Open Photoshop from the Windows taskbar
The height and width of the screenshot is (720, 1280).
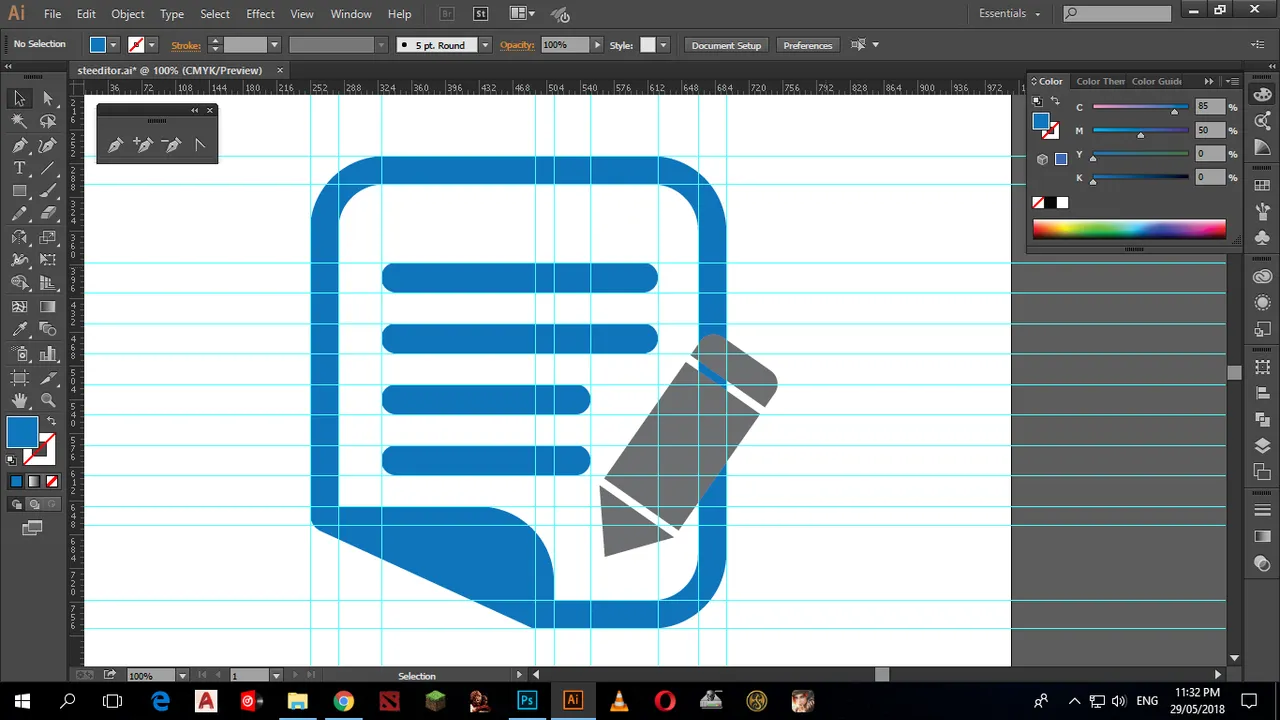pos(527,701)
